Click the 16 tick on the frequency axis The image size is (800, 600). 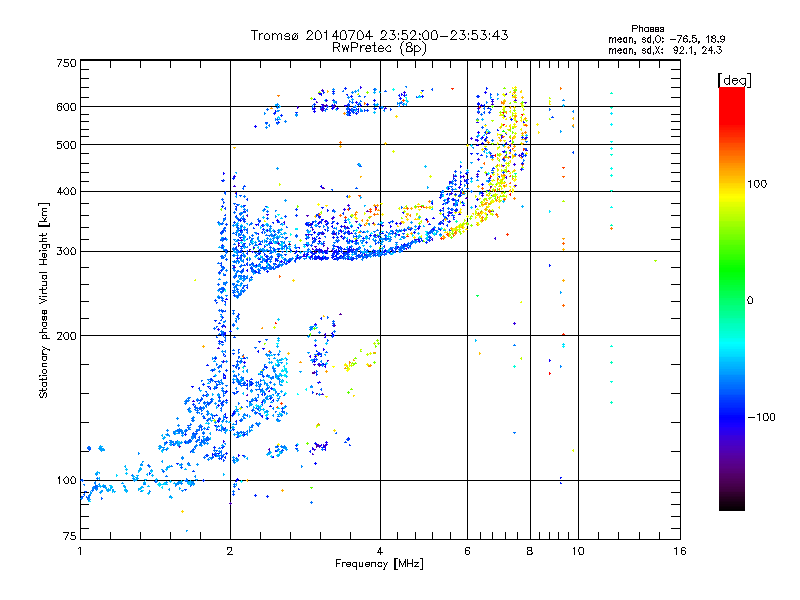pyautogui.click(x=679, y=552)
